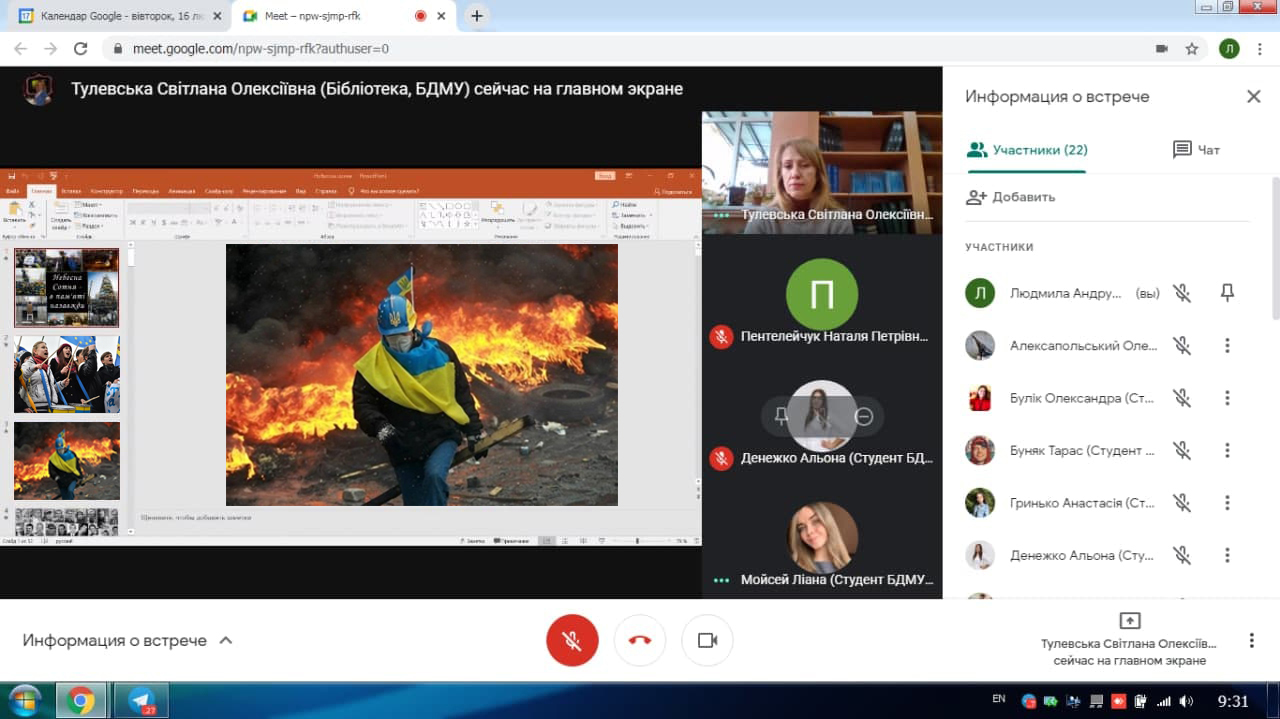Image resolution: width=1280 pixels, height=719 pixels.
Task: Click the remove icon on Денежко Альона's video tile
Action: (x=864, y=417)
